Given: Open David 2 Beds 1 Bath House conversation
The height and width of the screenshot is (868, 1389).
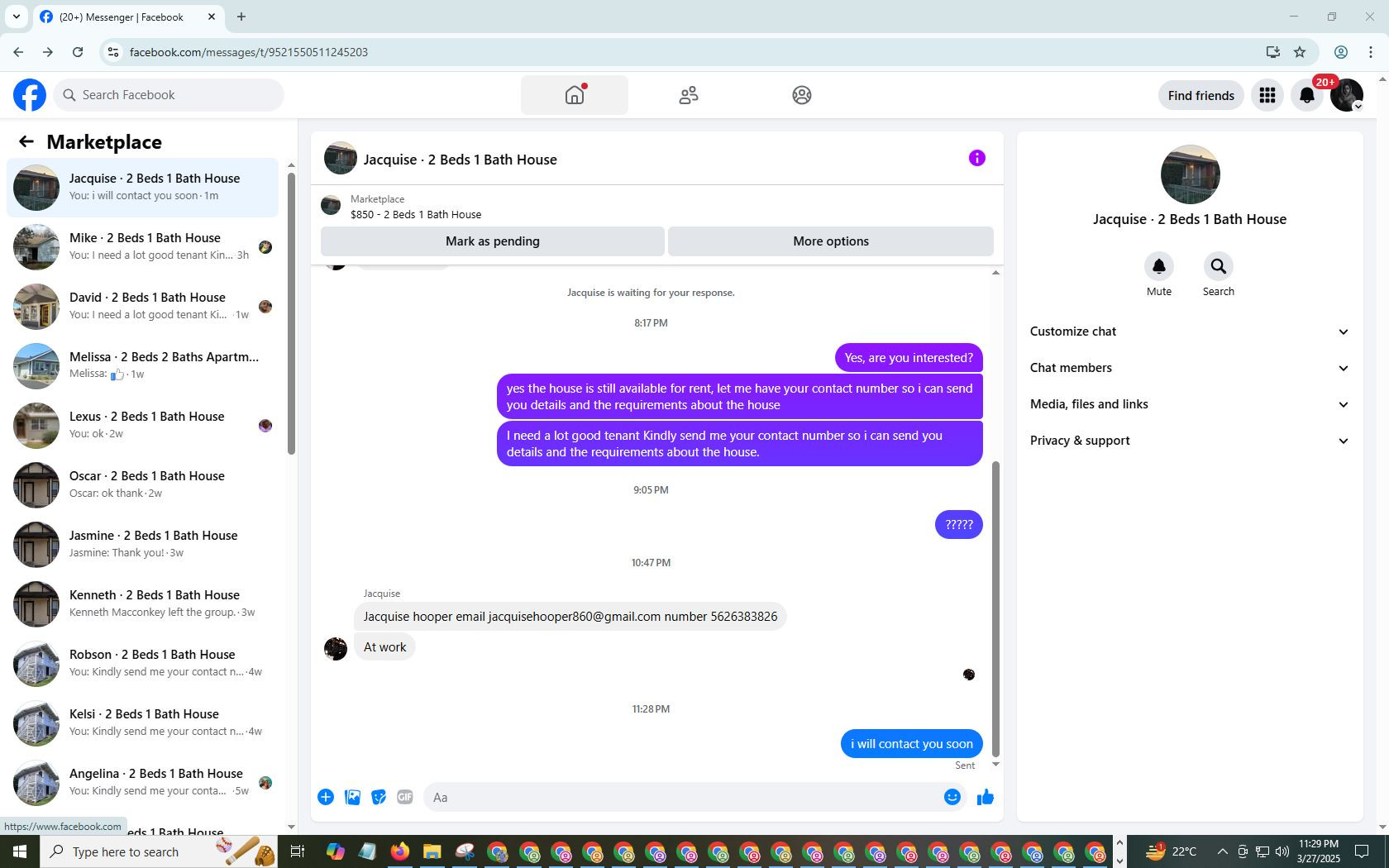Looking at the screenshot, I should click(x=142, y=307).
